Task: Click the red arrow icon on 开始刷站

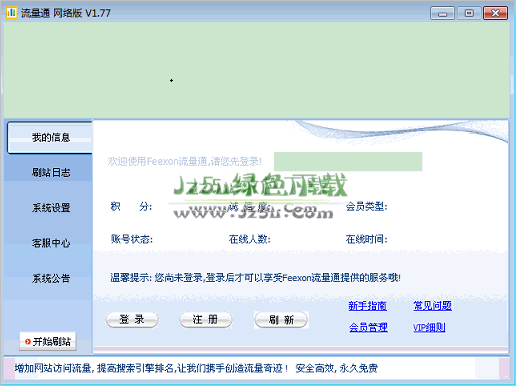Action: tap(28, 341)
